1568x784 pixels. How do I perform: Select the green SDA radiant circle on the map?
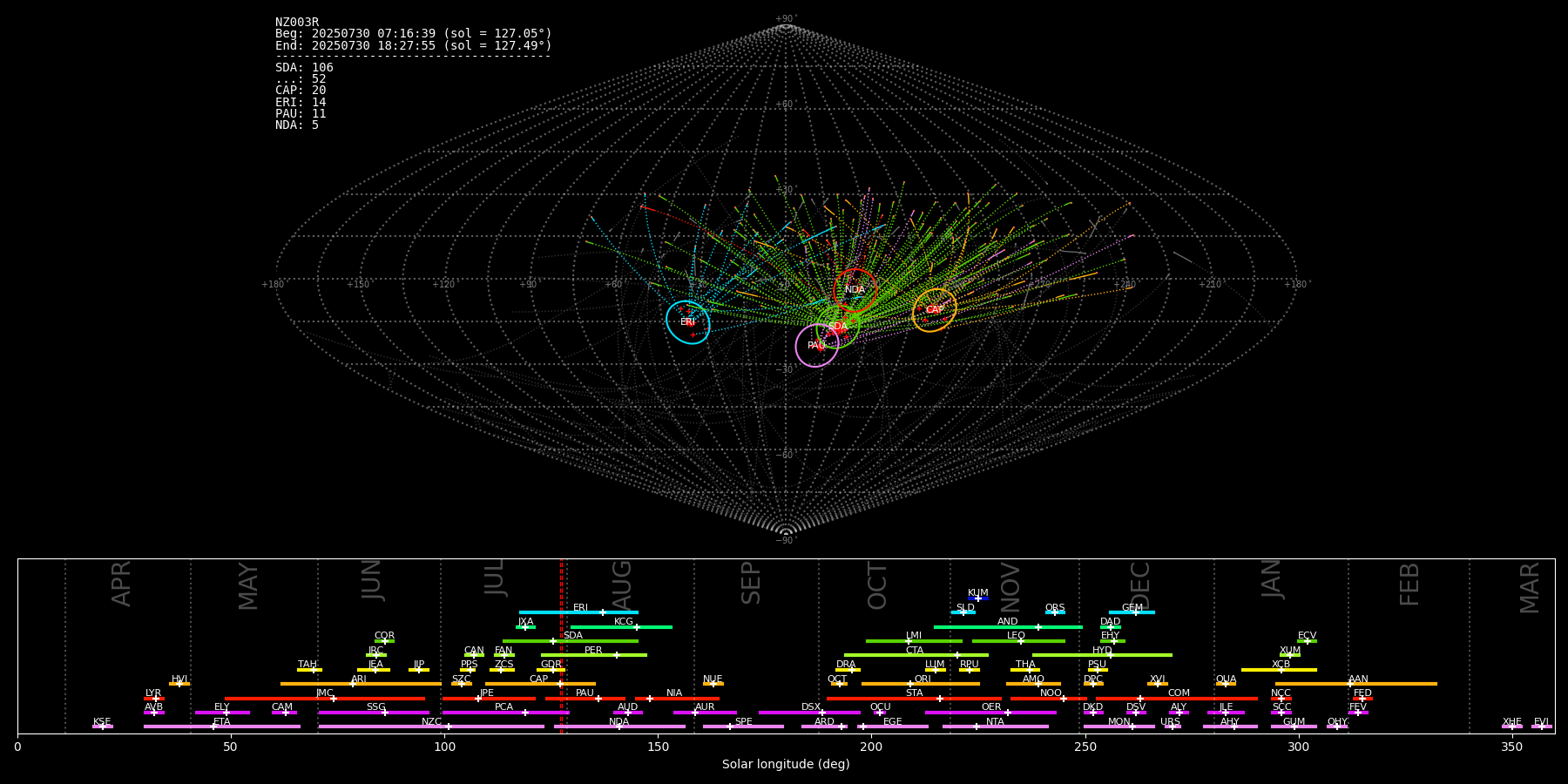(838, 327)
